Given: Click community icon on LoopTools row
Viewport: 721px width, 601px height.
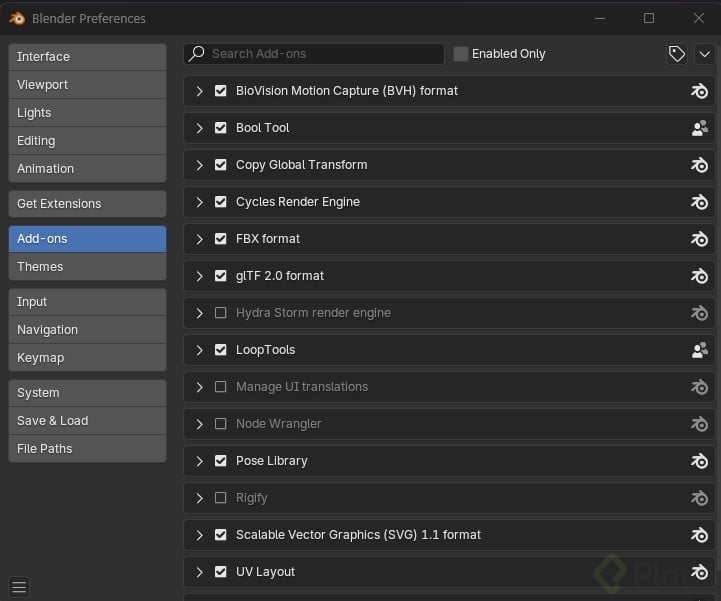Looking at the screenshot, I should pyautogui.click(x=700, y=350).
